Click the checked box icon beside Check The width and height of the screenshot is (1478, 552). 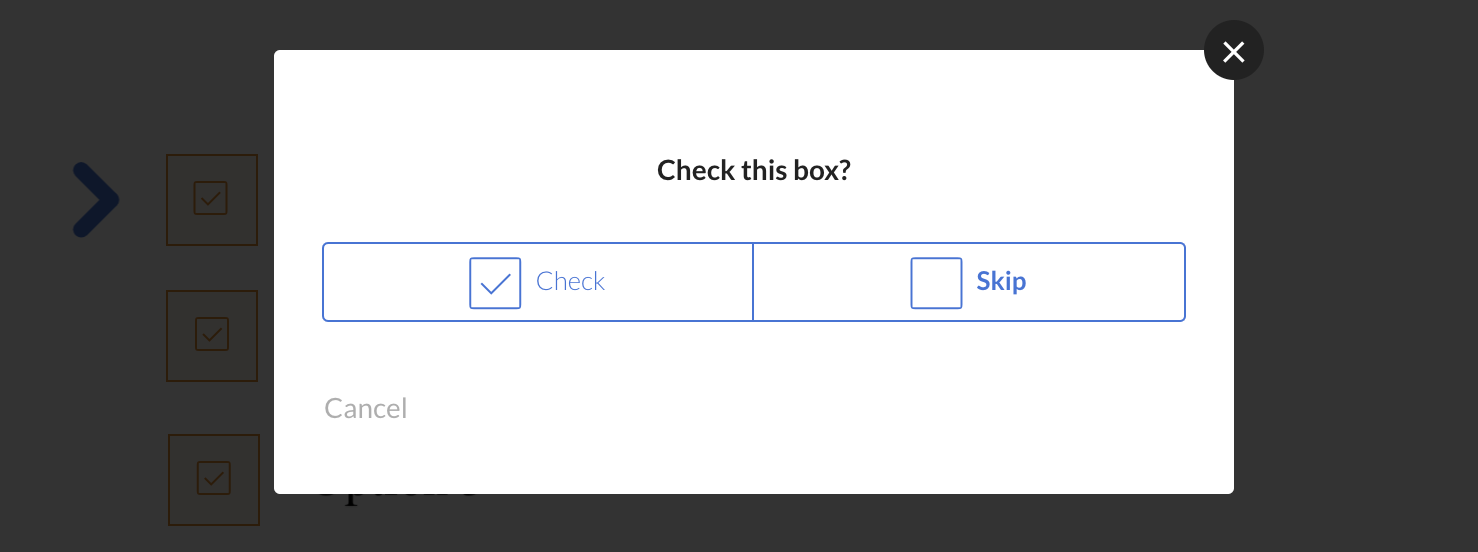(495, 283)
